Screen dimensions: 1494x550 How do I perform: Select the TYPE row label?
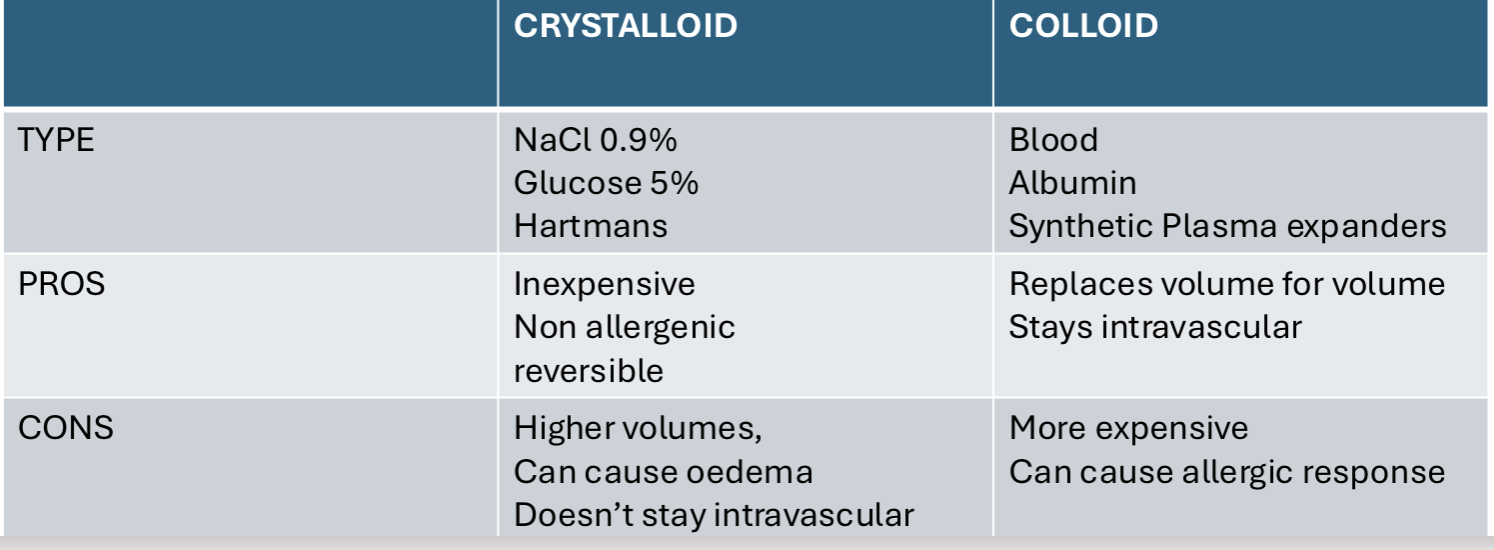[x=56, y=140]
